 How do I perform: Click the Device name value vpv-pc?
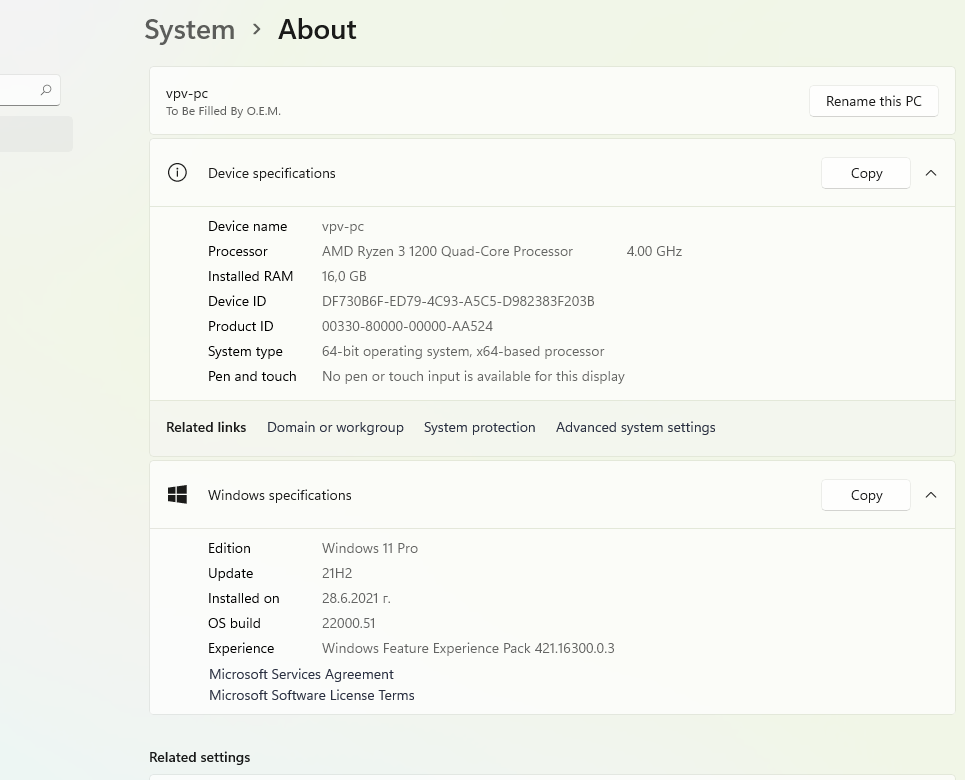[x=343, y=227]
